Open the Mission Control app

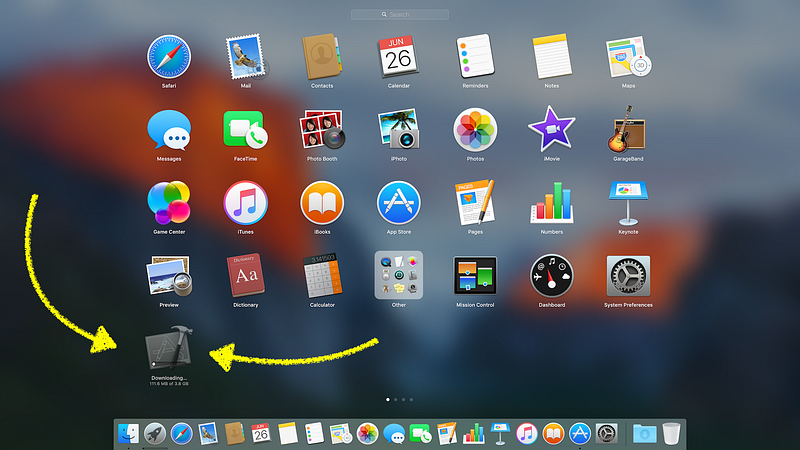tap(475, 276)
